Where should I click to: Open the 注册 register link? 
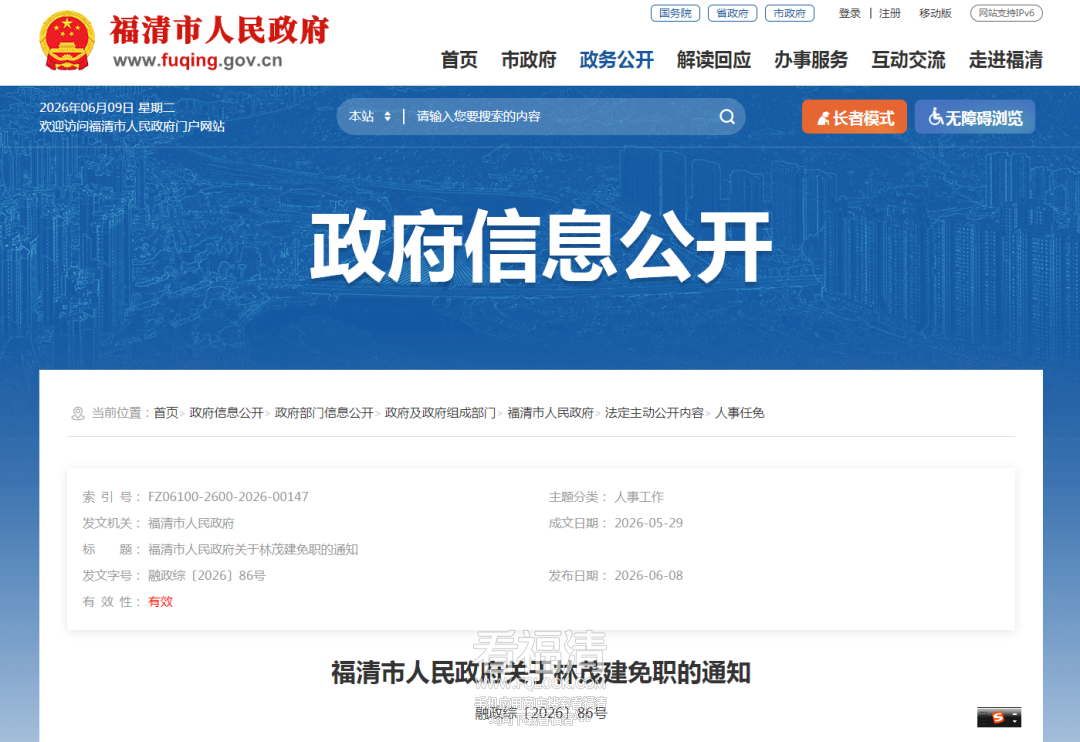[x=889, y=13]
